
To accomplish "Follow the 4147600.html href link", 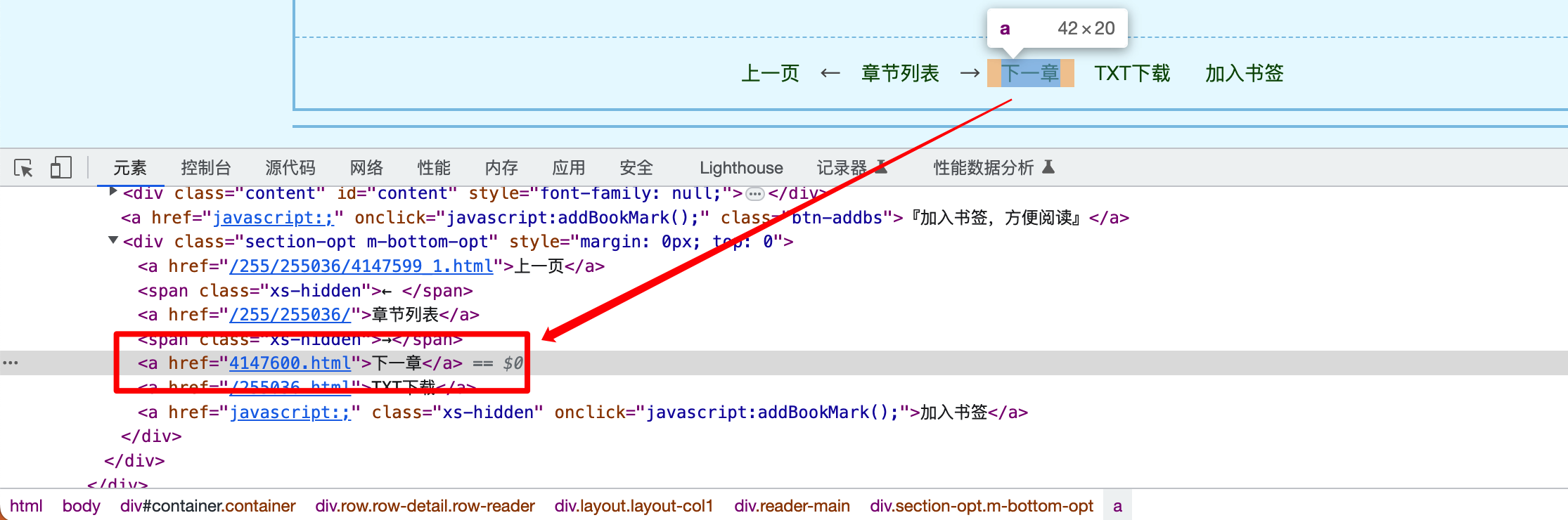I will (x=290, y=363).
